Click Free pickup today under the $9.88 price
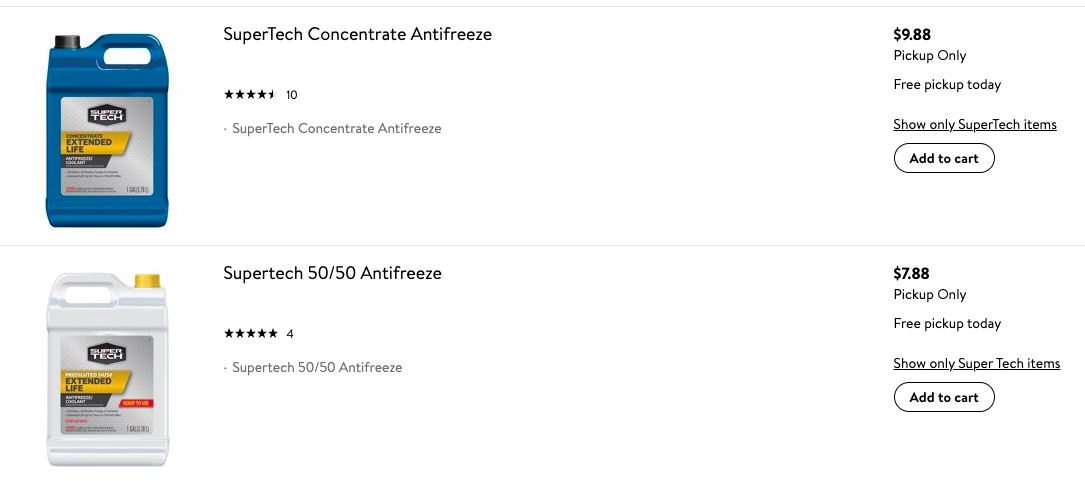1085x481 pixels. tap(947, 85)
